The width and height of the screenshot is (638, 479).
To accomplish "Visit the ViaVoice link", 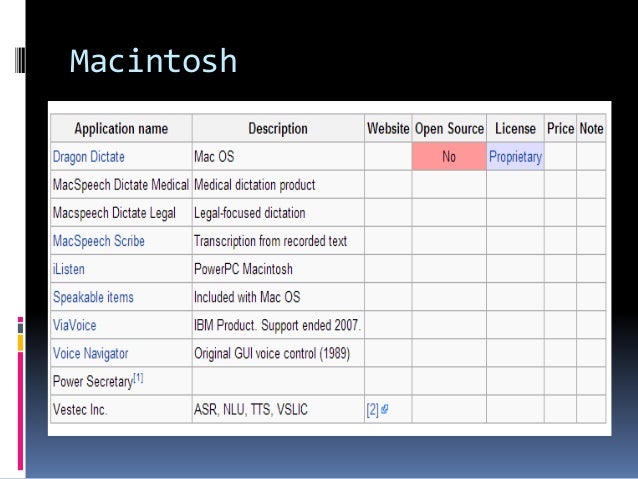I will pyautogui.click(x=74, y=325).
